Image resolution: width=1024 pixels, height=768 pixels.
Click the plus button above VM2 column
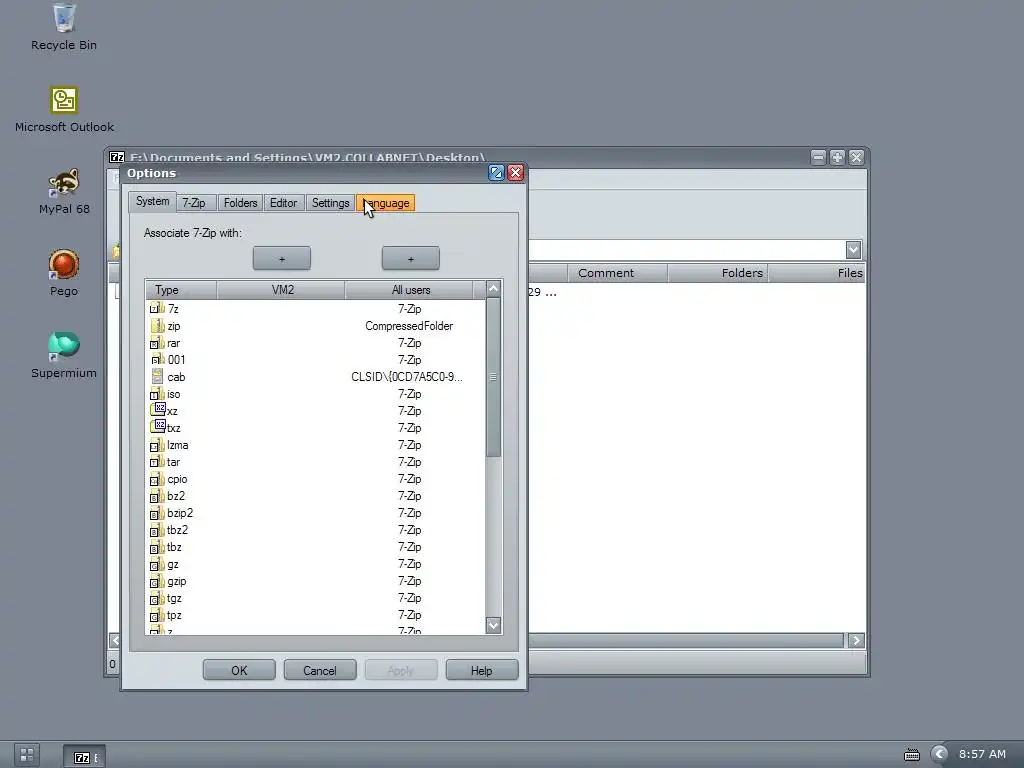pos(281,259)
